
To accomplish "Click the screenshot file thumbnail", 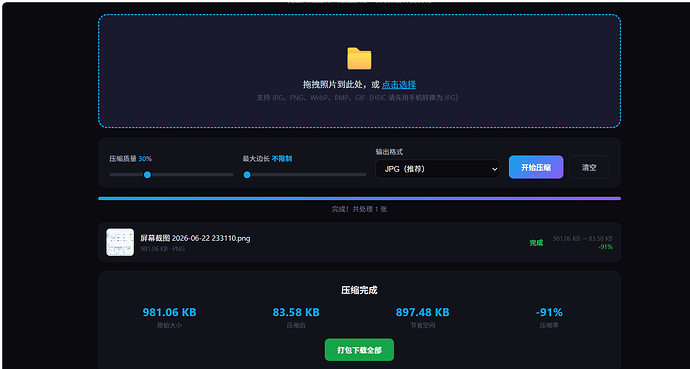I will coord(120,242).
